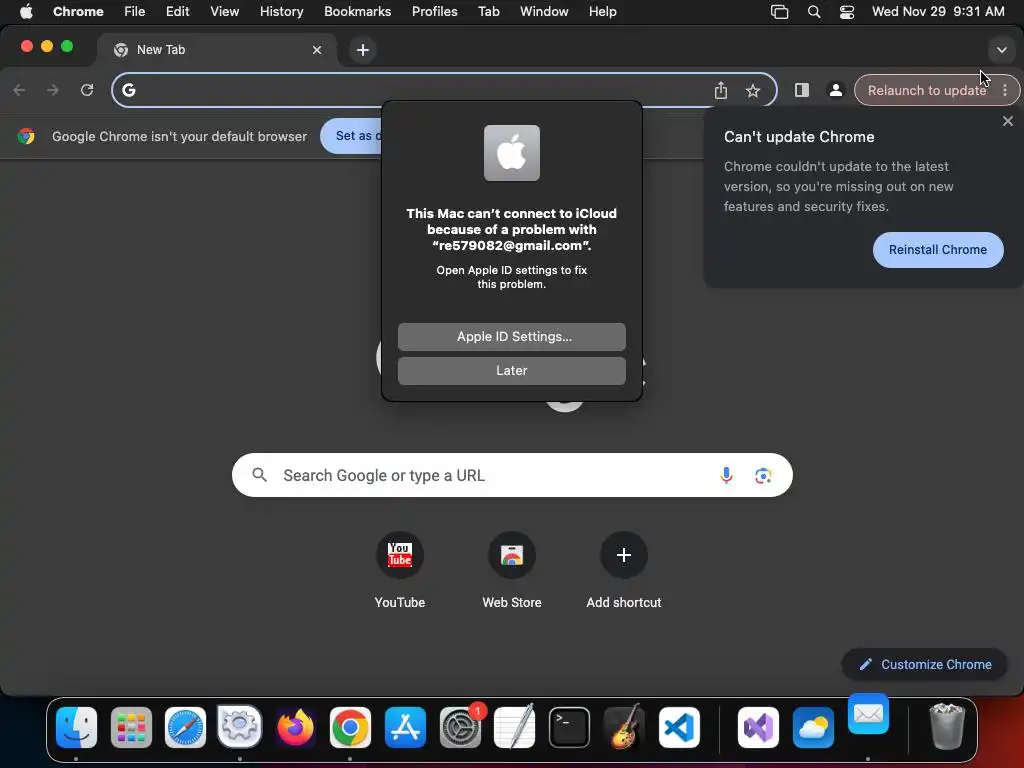Open Visual Studio Code from the Dock
1024x768 pixels.
pyautogui.click(x=679, y=727)
